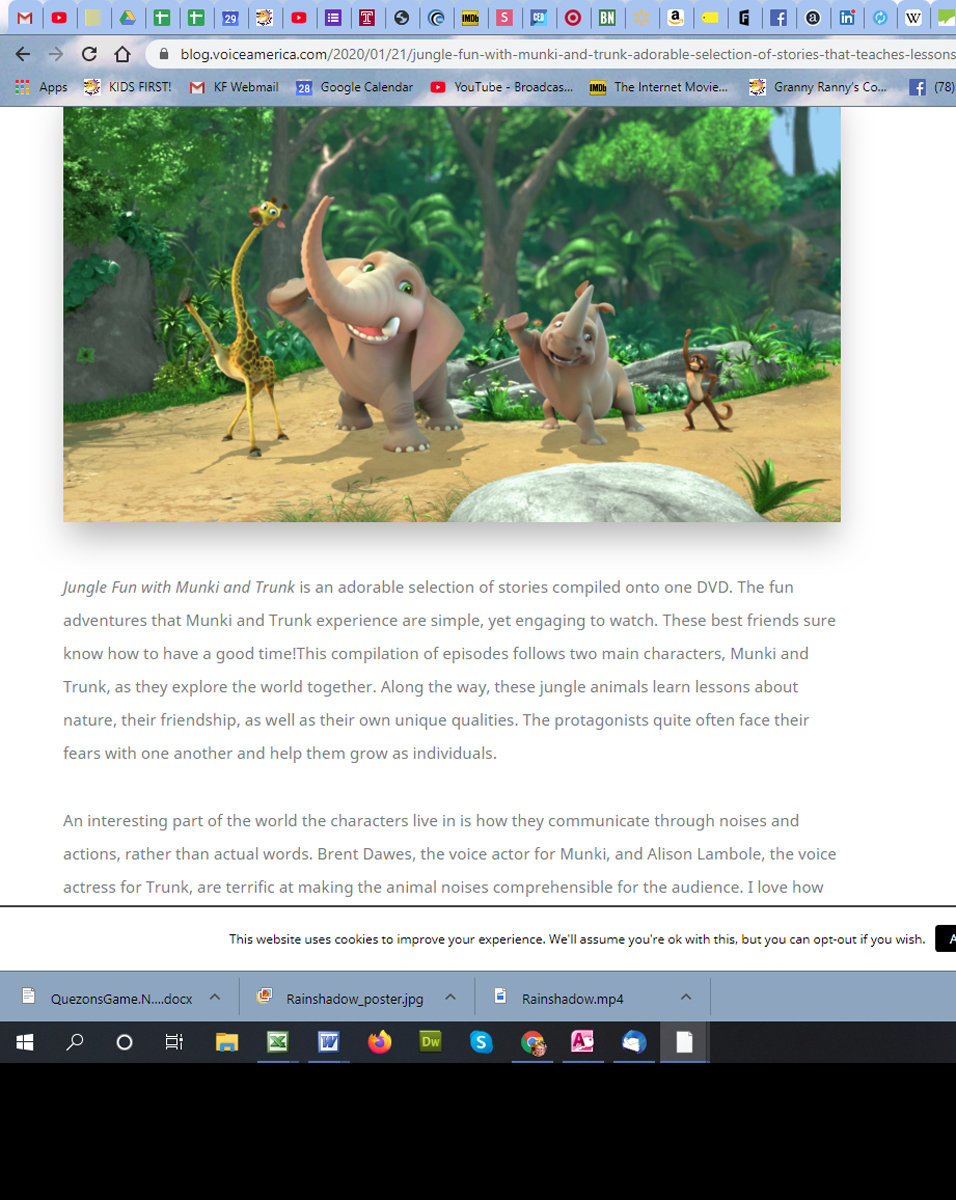Launch Skype from the taskbar
The height and width of the screenshot is (1200, 956).
[482, 1042]
